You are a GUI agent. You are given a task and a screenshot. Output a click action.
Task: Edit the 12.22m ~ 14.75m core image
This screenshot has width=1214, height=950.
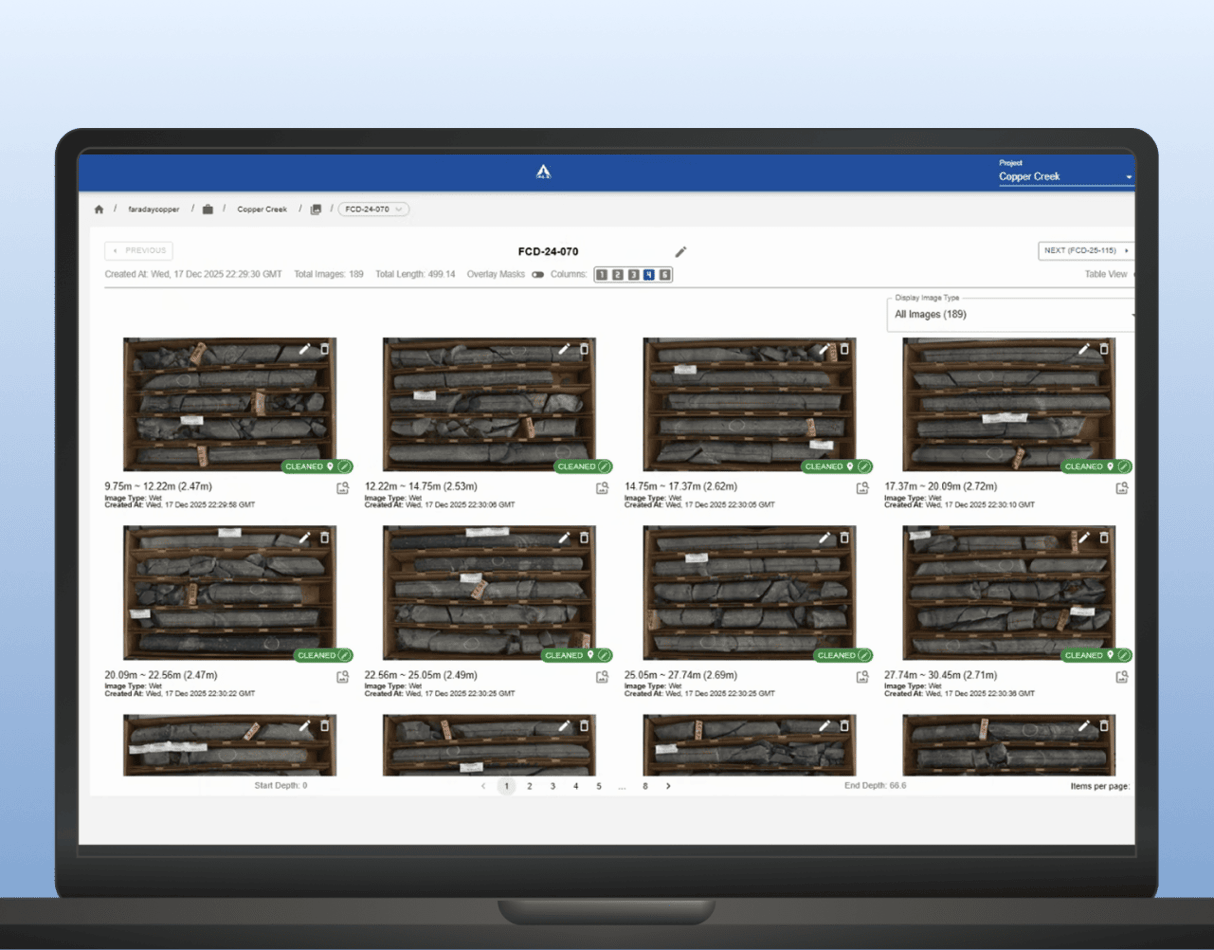tap(564, 349)
